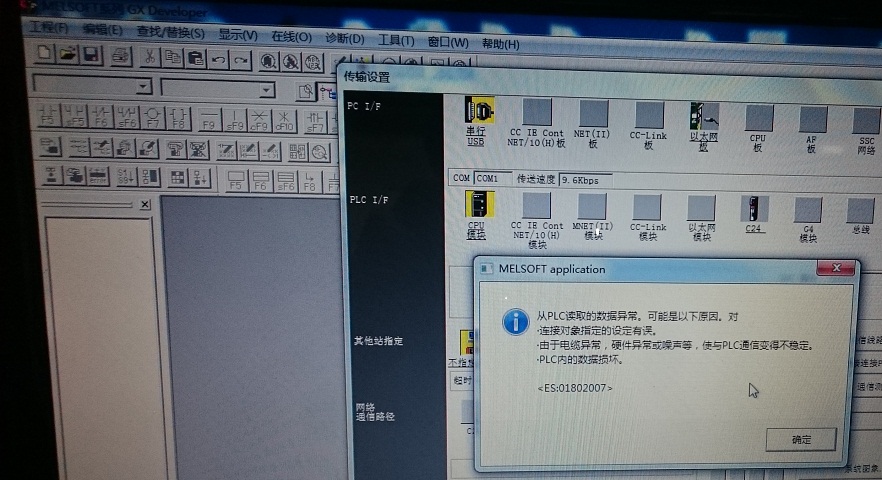Click the 确定 button in MELSOFT dialog
This screenshot has width=882, height=480.
(x=800, y=439)
